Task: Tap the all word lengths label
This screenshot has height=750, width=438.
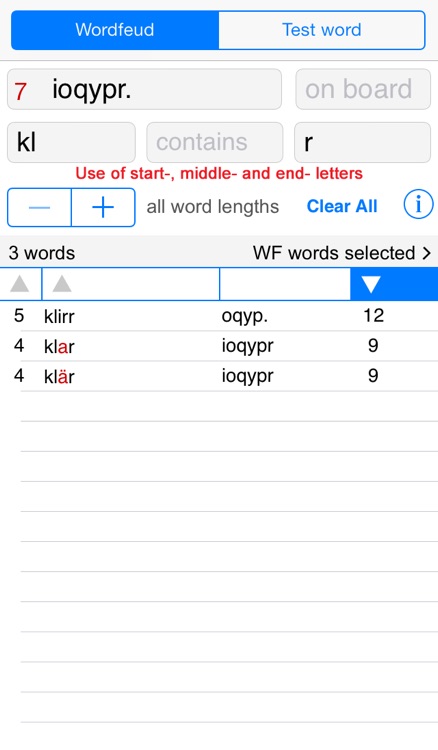Action: pos(213,207)
